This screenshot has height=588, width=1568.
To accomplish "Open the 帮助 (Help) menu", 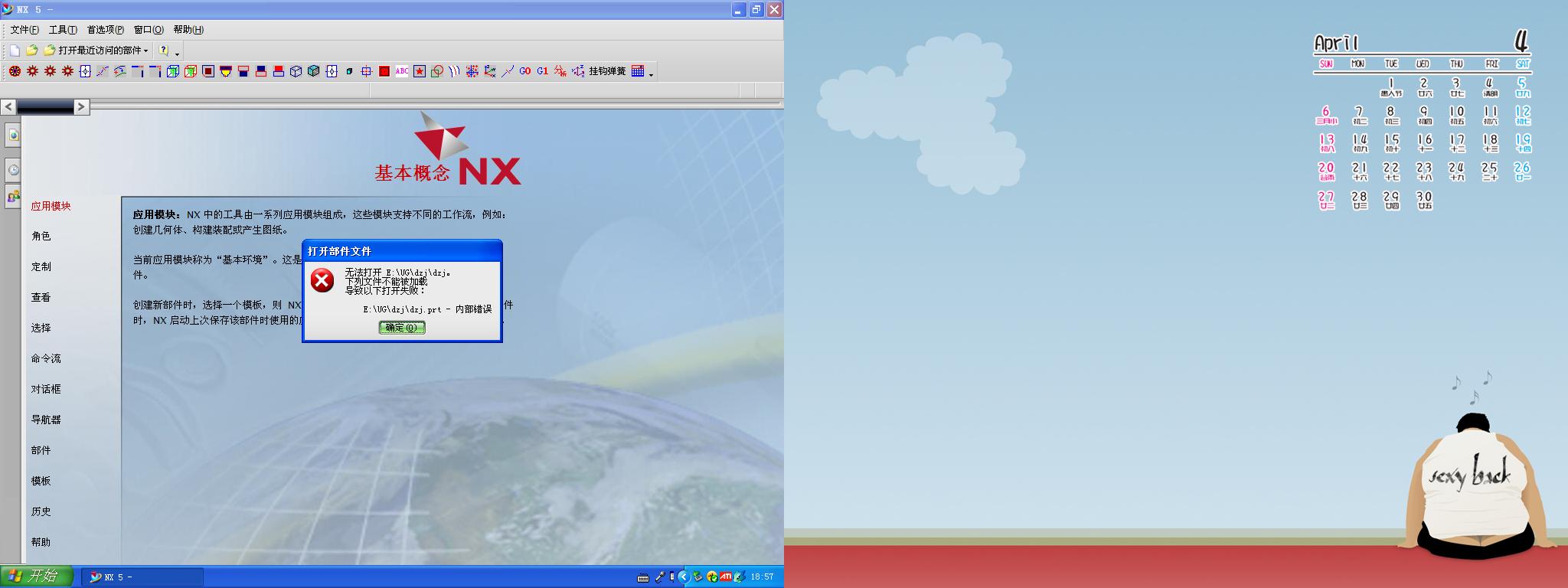I will point(188,30).
